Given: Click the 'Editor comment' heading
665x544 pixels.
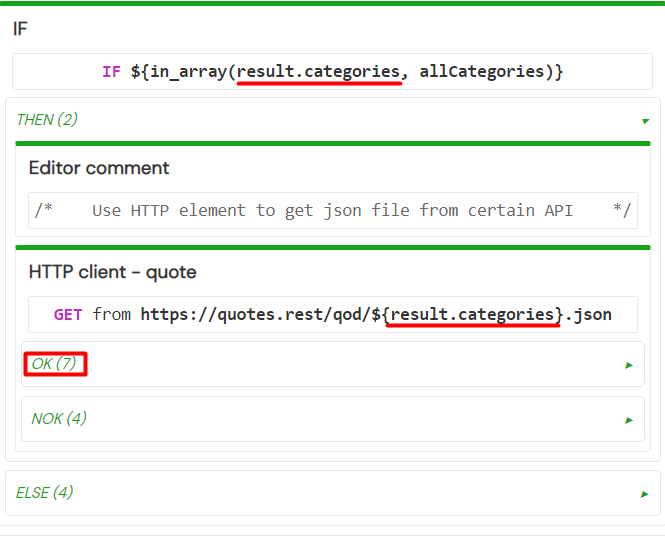Looking at the screenshot, I should point(99,168).
